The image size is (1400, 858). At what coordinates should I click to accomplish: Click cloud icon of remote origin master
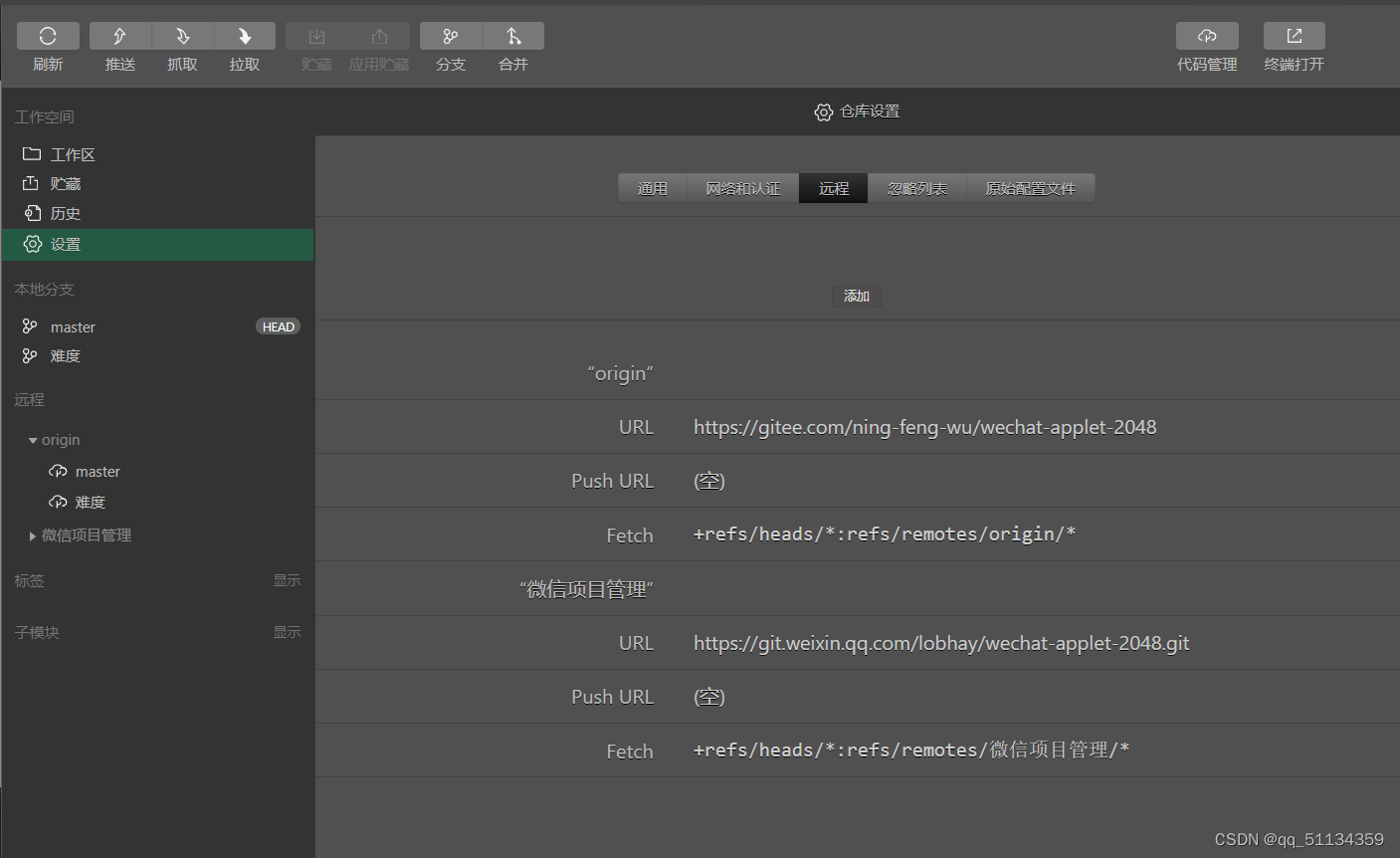(x=58, y=471)
